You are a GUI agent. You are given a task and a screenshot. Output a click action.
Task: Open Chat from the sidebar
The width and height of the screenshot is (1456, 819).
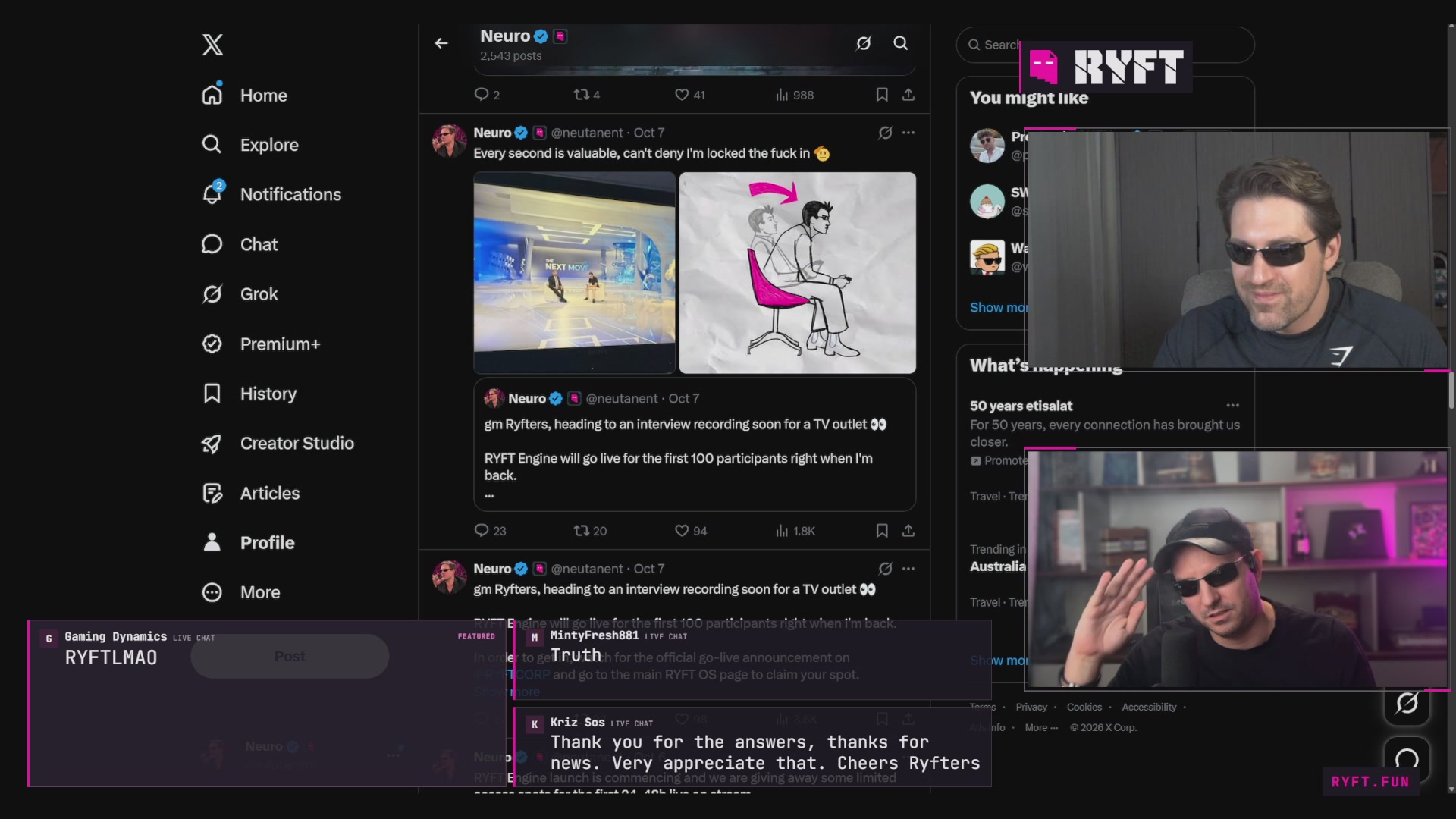pos(240,244)
